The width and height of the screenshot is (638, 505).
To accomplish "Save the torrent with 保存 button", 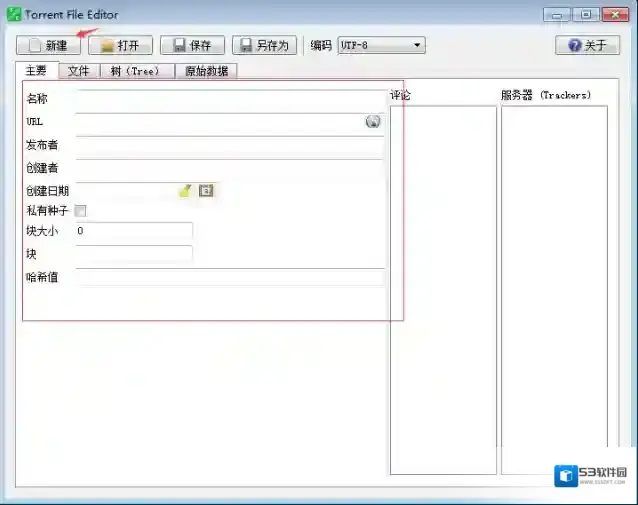I will (x=192, y=46).
